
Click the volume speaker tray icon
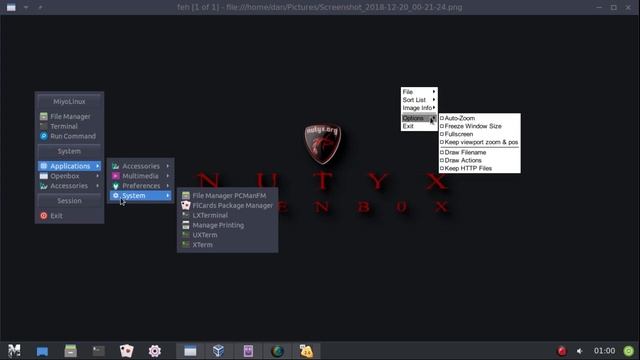(x=580, y=351)
